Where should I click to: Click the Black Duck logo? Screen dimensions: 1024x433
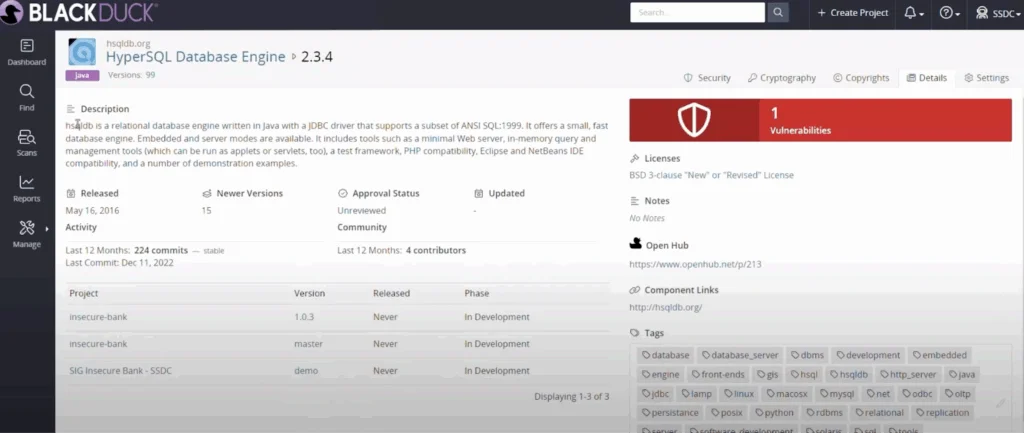click(x=79, y=12)
